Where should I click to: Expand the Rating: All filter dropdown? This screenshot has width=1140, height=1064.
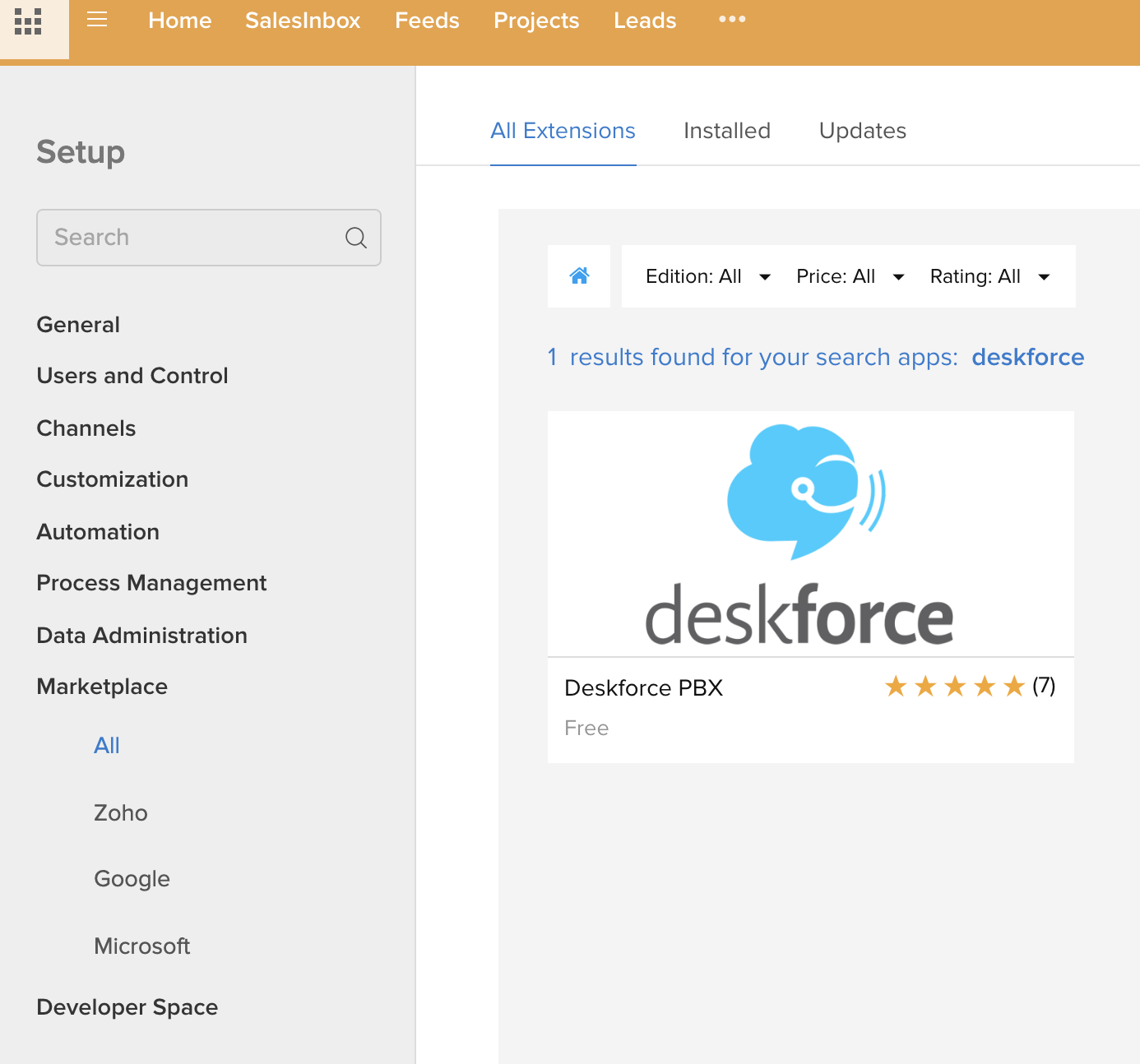(990, 276)
